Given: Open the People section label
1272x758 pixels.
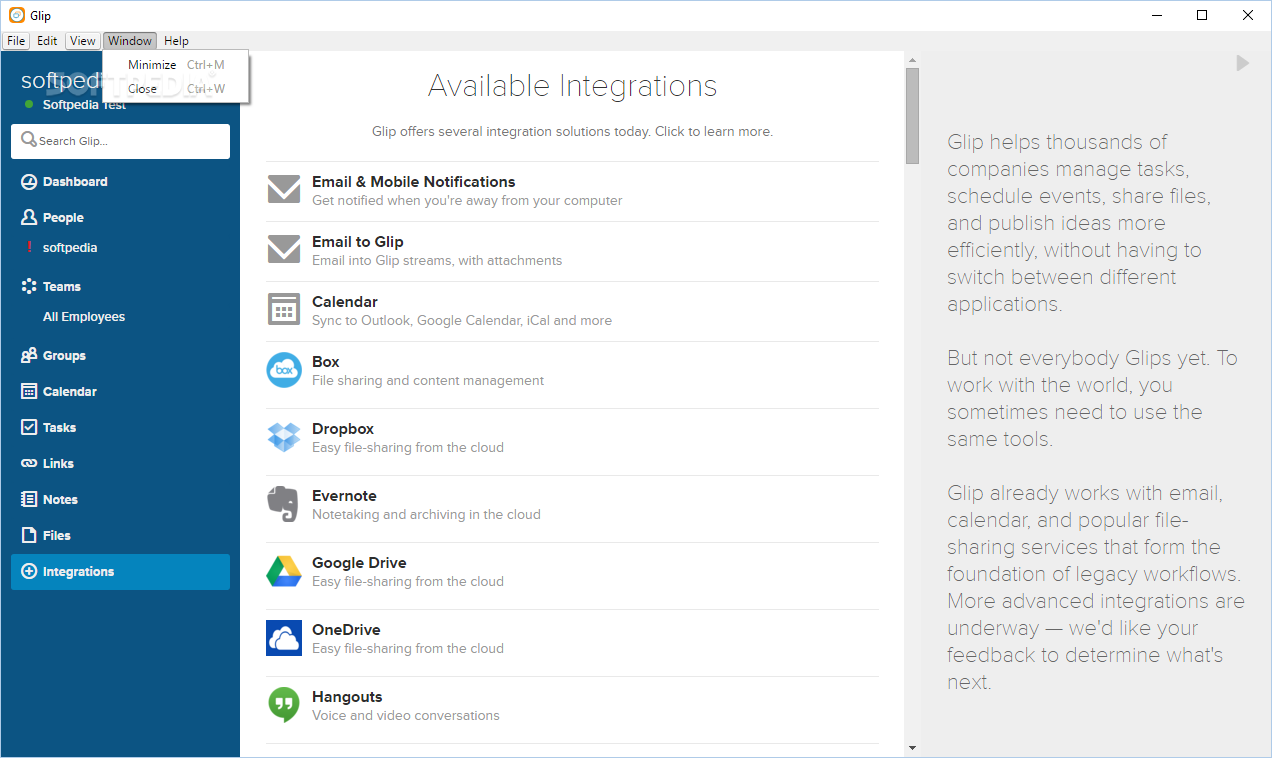Looking at the screenshot, I should (x=63, y=217).
